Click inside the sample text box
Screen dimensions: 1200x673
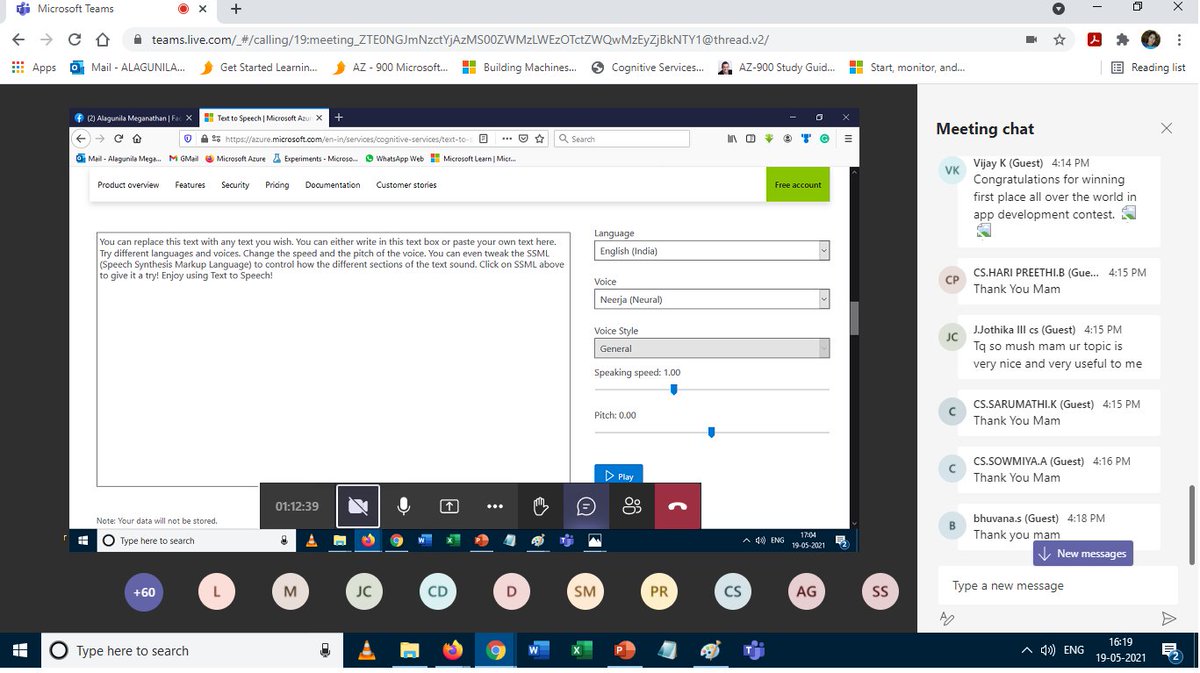(x=333, y=359)
